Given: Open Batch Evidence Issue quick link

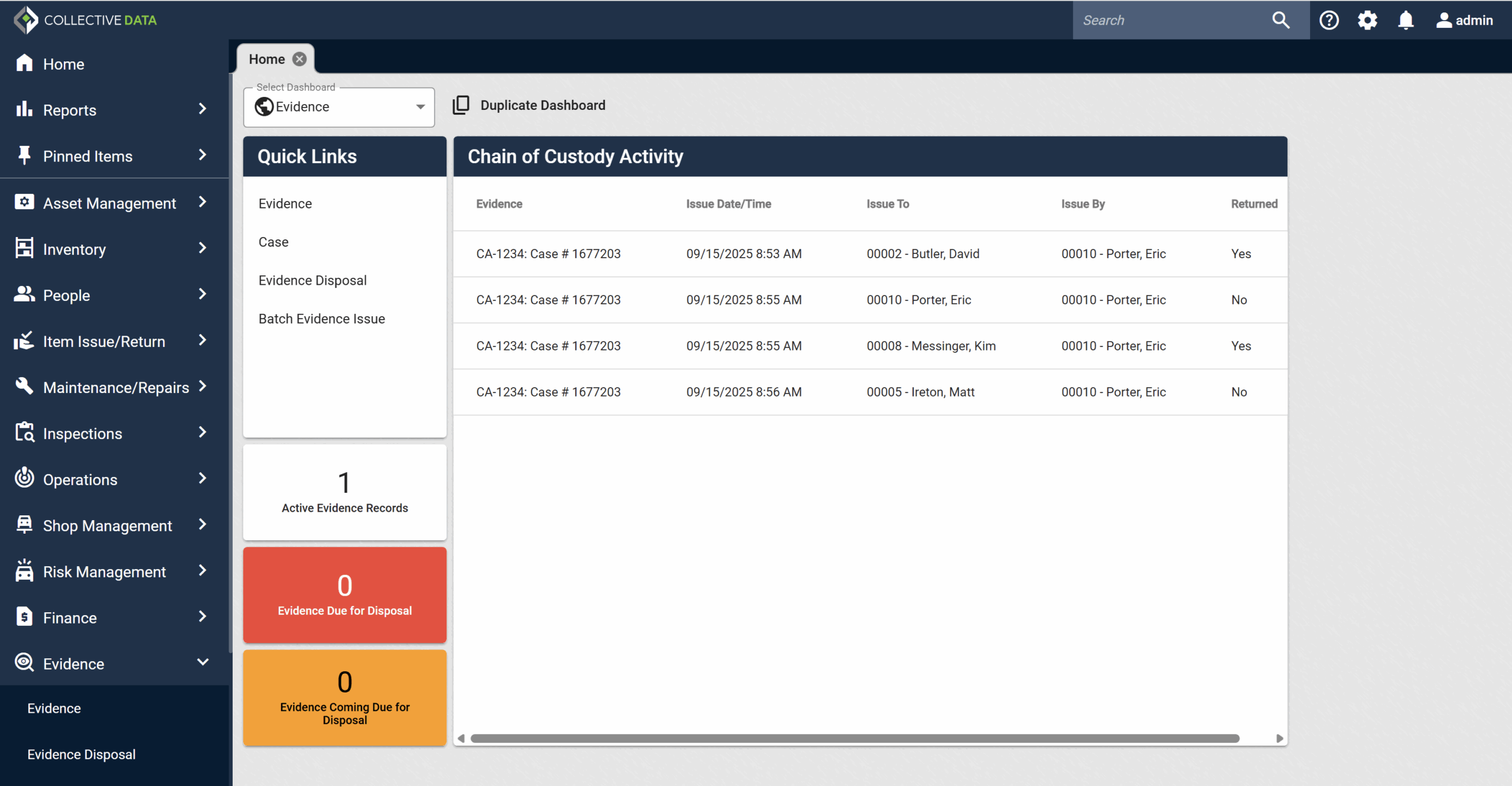Looking at the screenshot, I should tap(321, 319).
